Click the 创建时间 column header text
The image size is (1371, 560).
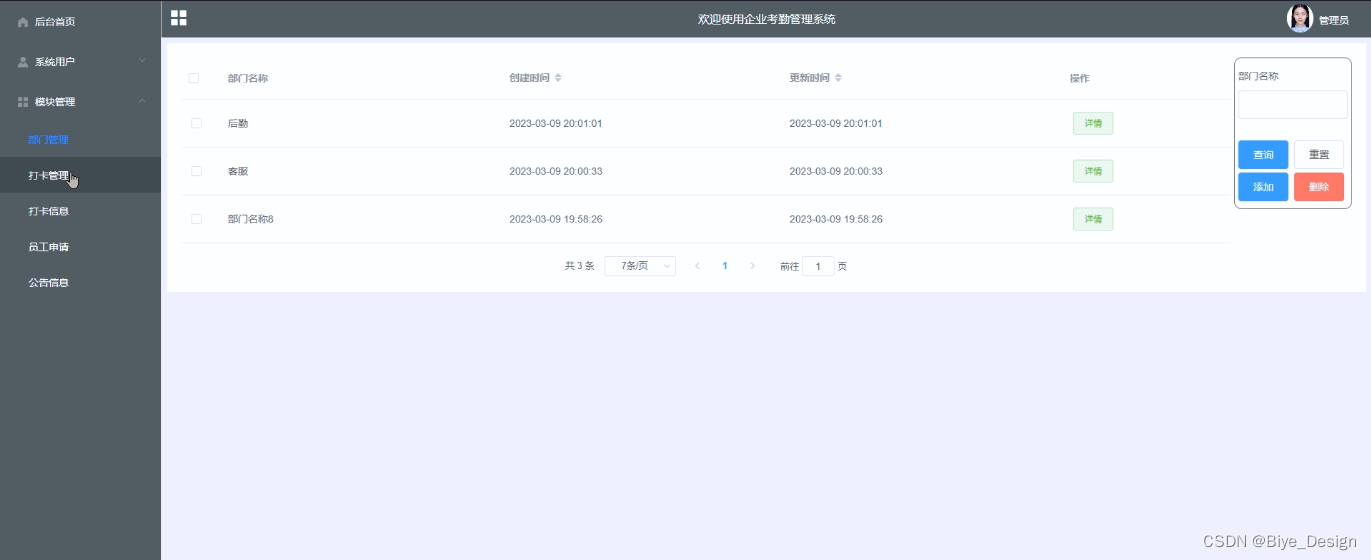529,78
